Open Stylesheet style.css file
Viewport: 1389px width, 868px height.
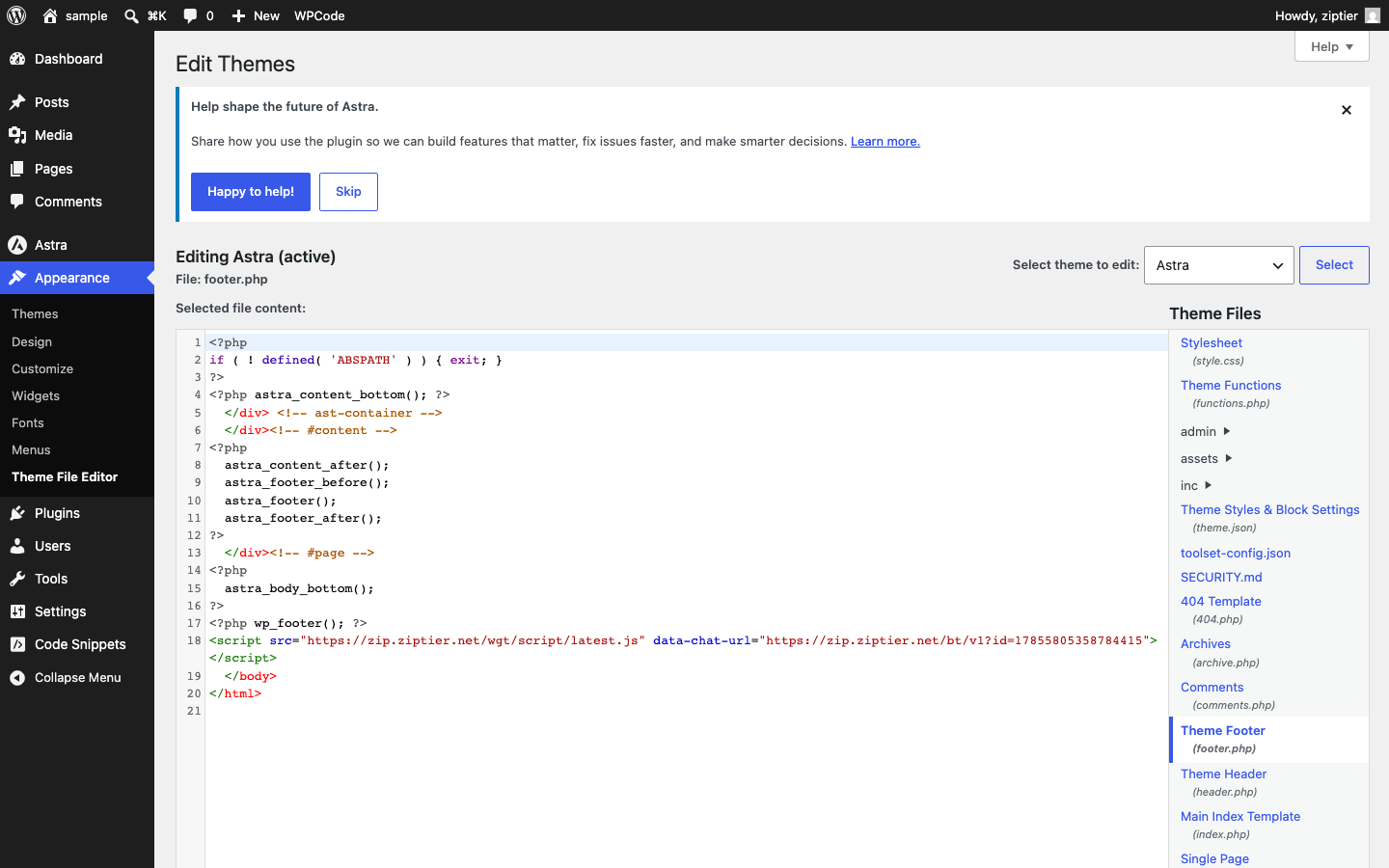point(1212,343)
